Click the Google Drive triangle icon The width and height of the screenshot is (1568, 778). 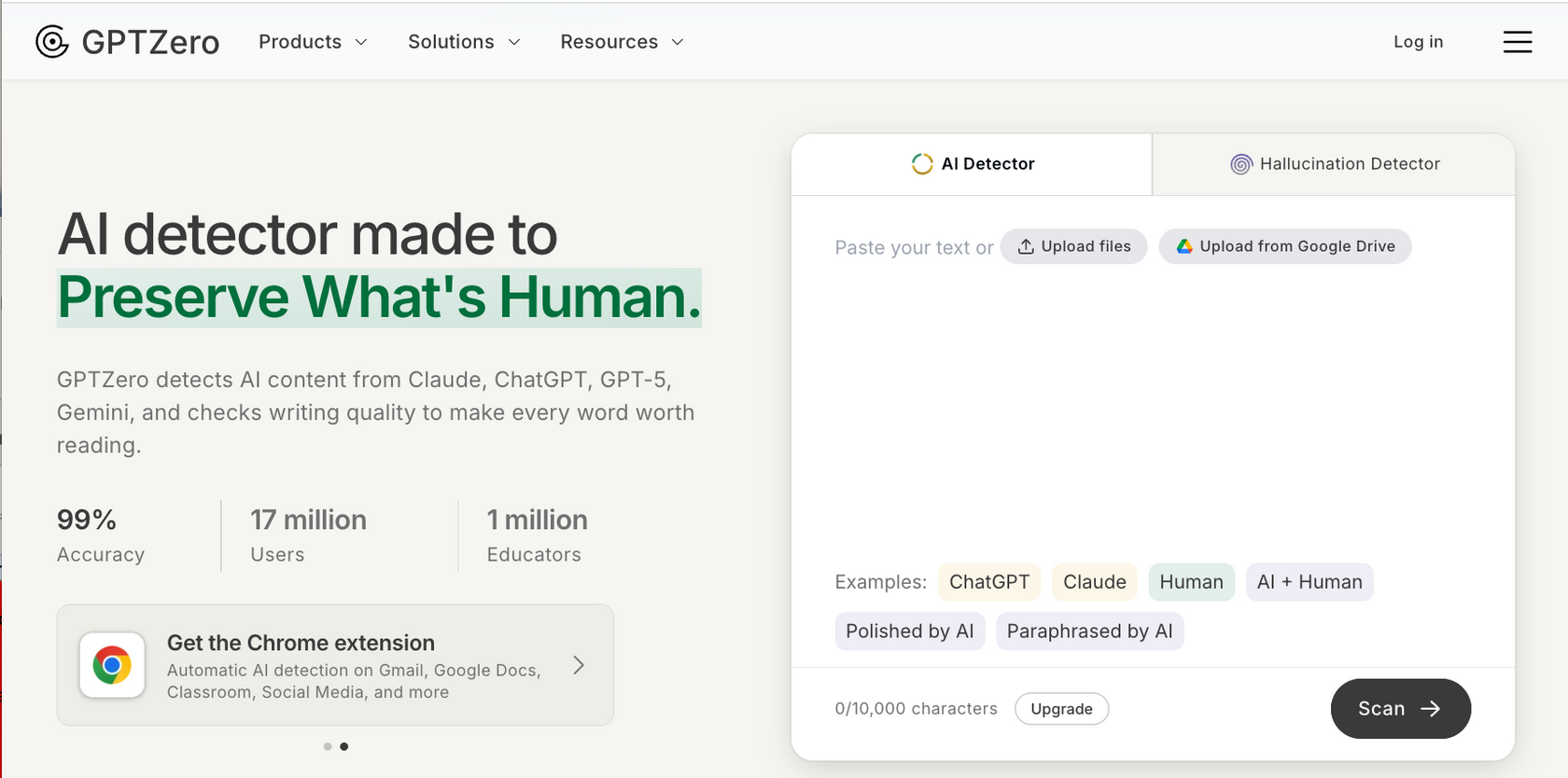click(x=1184, y=246)
